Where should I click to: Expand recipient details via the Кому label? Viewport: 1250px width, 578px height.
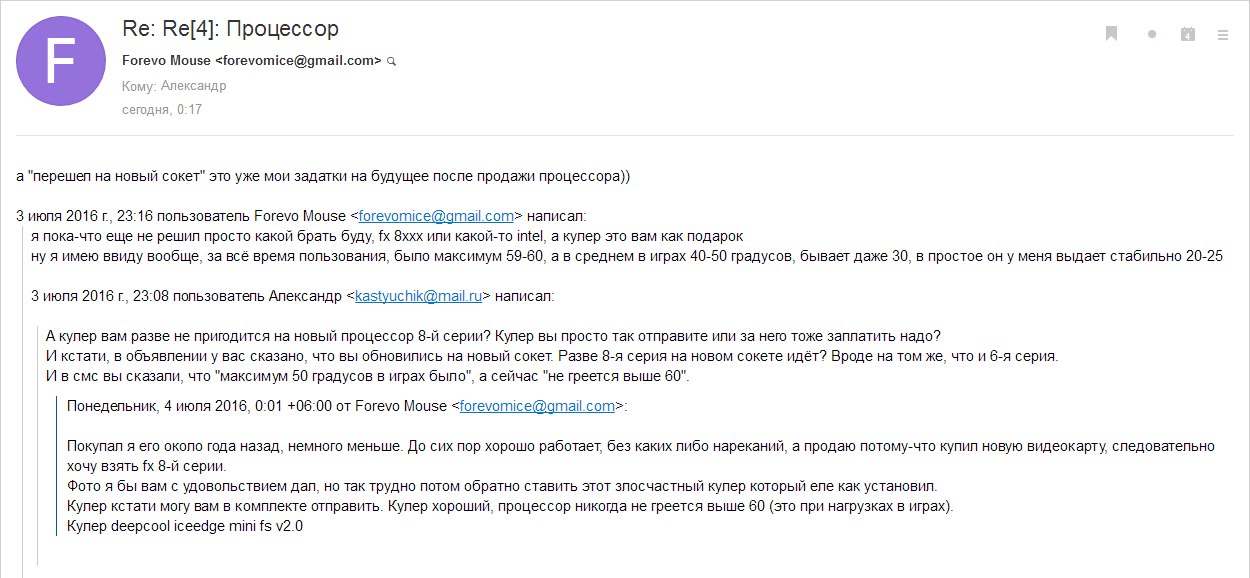pos(138,86)
